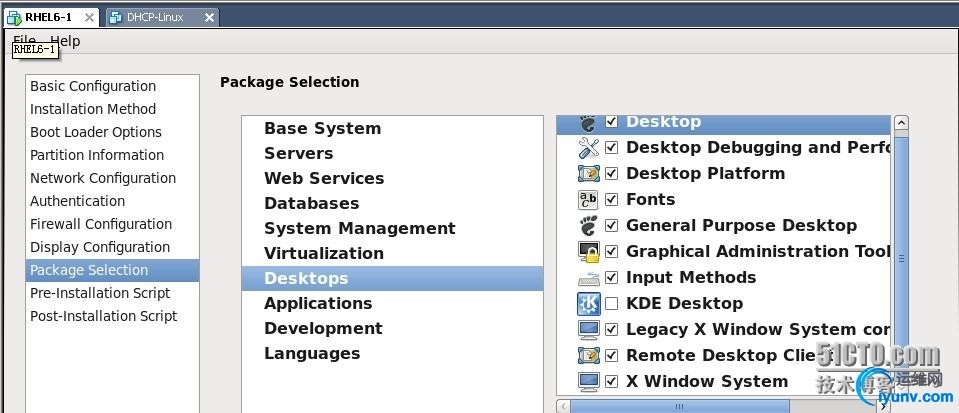The width and height of the screenshot is (959, 413).
Task: Uncheck the Fonts checkbox
Action: 611,199
